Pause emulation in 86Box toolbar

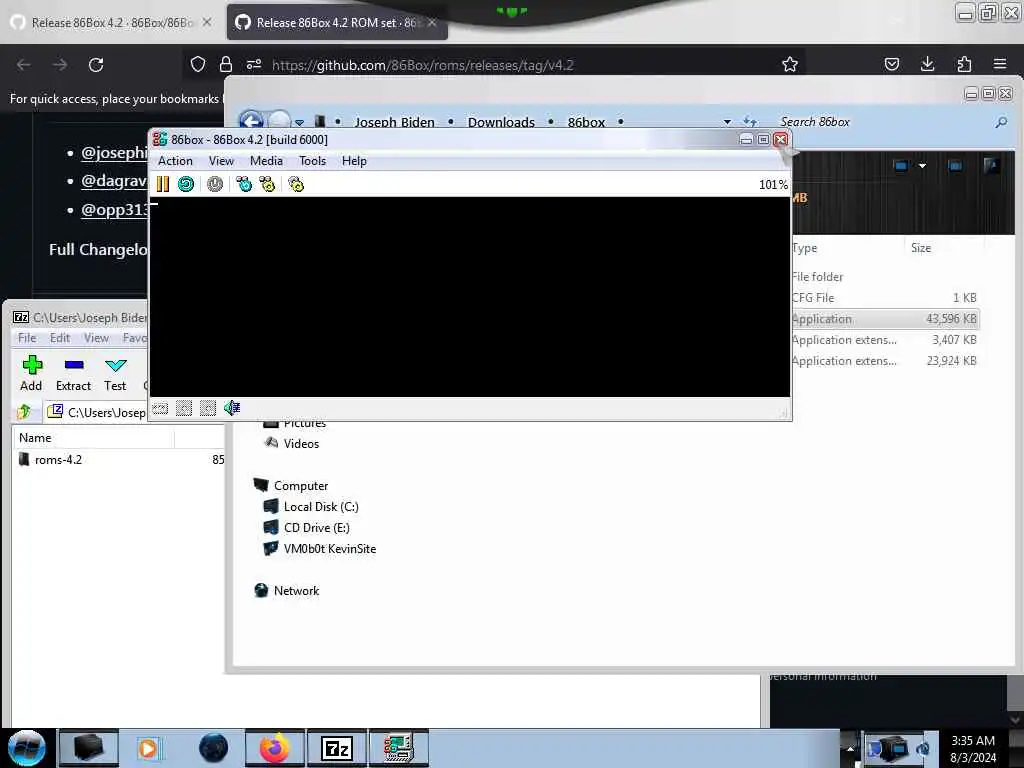[x=163, y=184]
